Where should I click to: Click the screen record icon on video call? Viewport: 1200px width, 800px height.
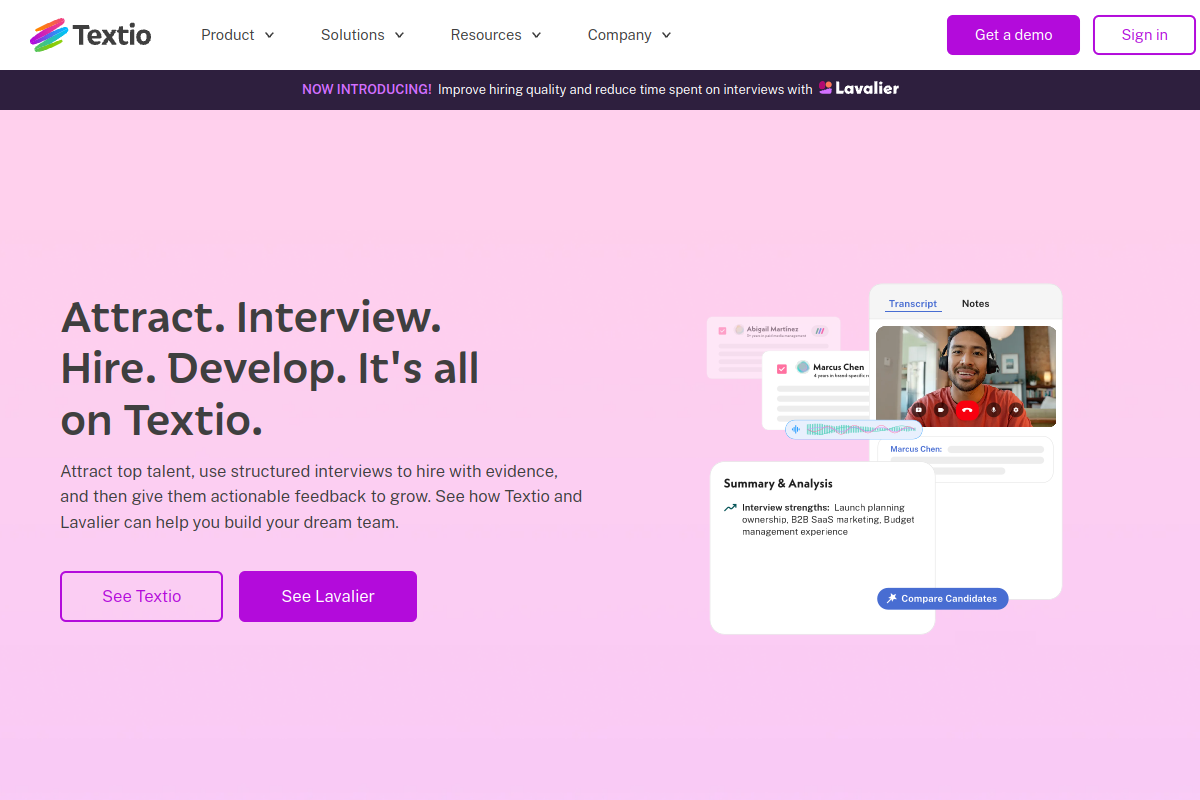point(918,410)
